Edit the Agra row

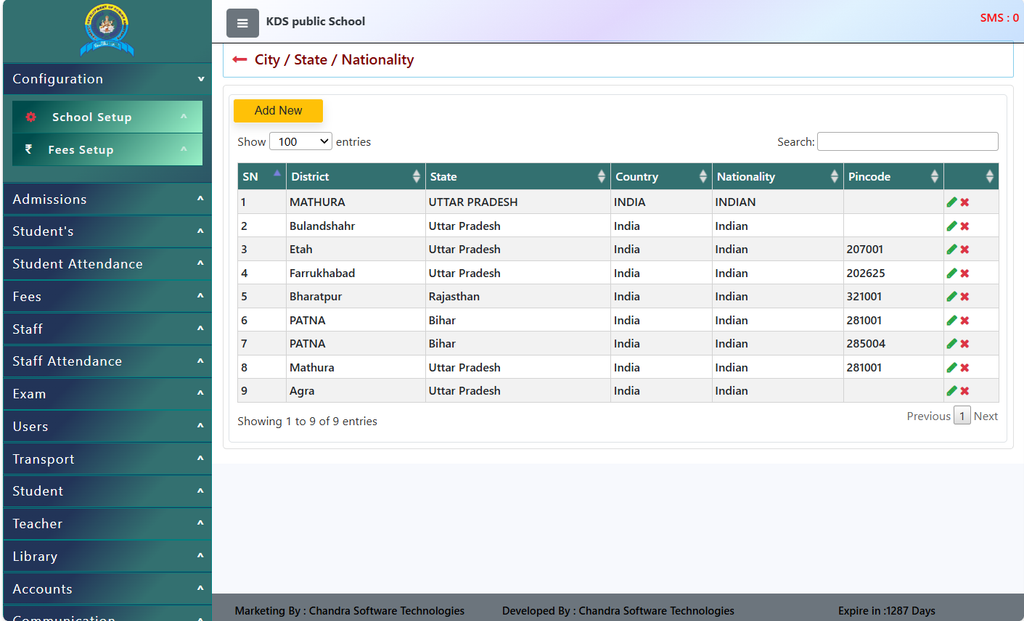pos(952,390)
